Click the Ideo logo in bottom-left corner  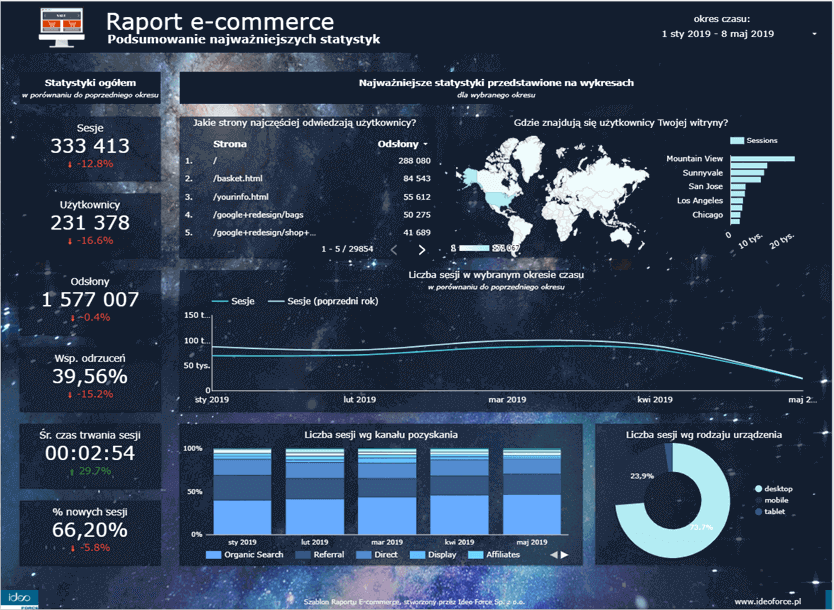click(18, 597)
